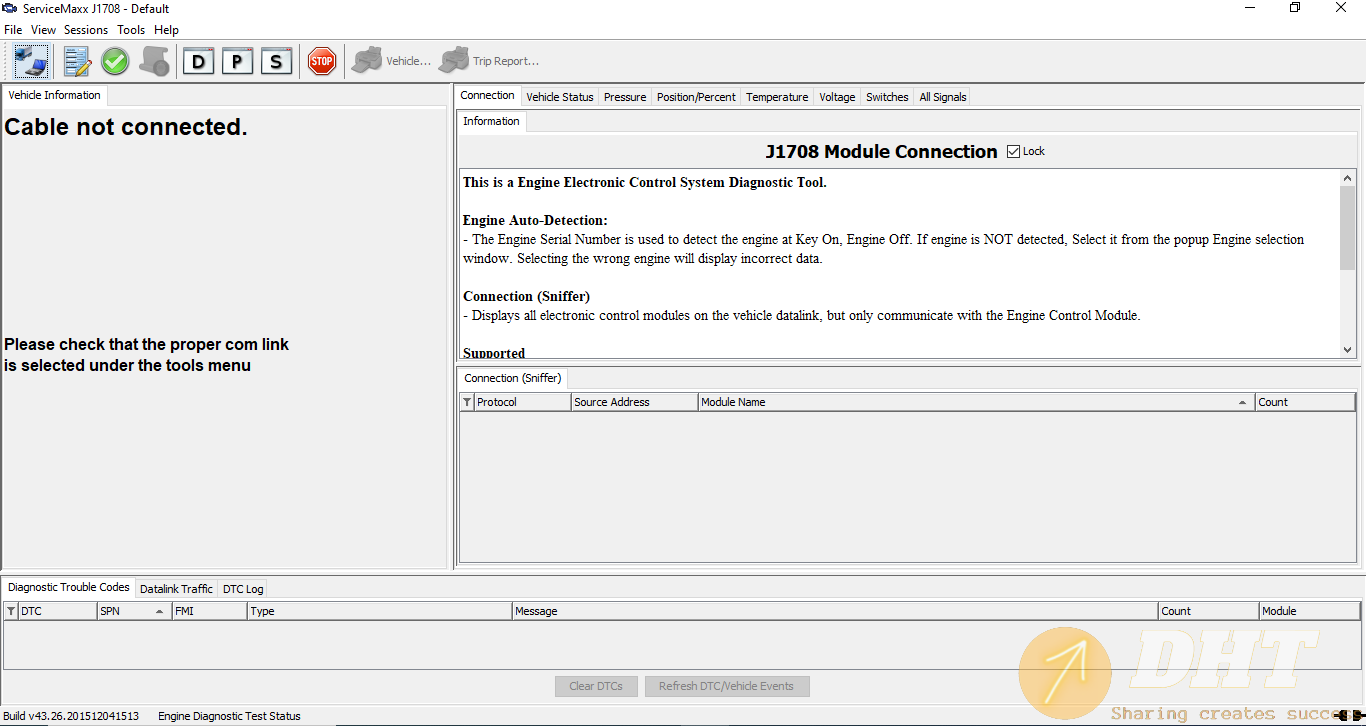Open the View menu
1366x726 pixels.
coord(43,30)
